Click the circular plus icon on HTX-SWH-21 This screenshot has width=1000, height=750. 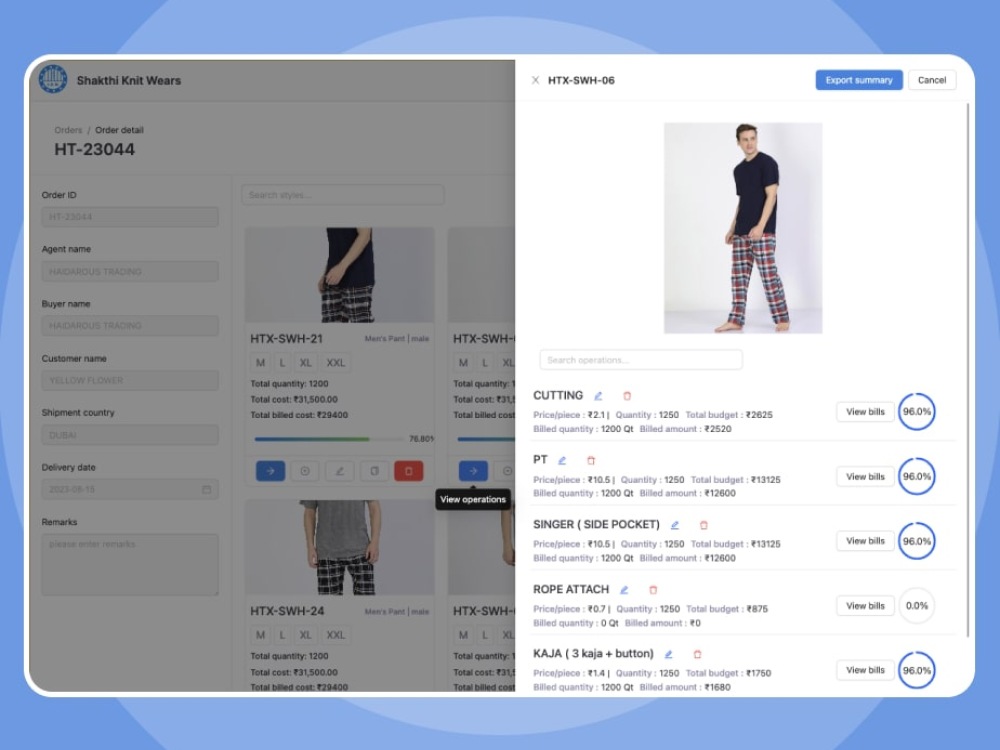305,471
